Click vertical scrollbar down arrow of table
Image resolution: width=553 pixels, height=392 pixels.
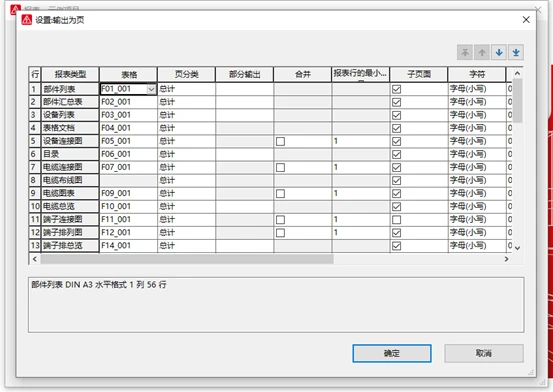coord(517,248)
